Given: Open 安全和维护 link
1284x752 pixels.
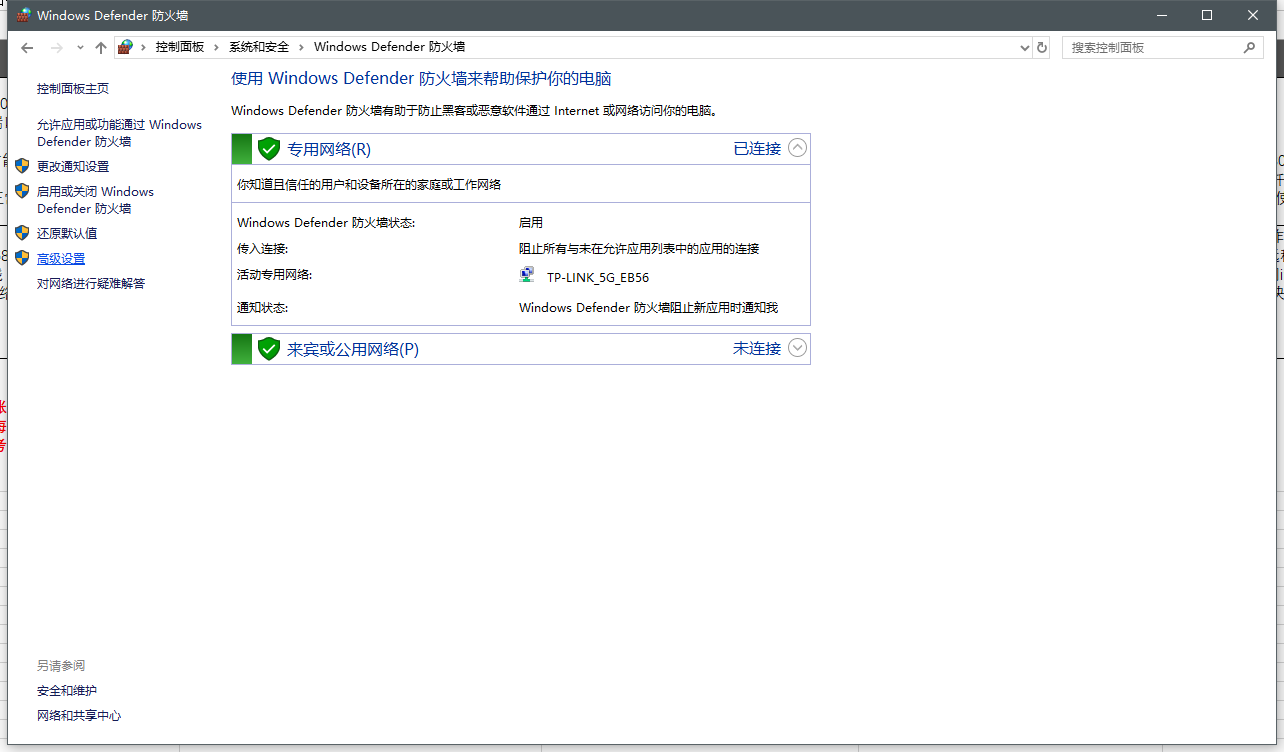Looking at the screenshot, I should [x=67, y=691].
